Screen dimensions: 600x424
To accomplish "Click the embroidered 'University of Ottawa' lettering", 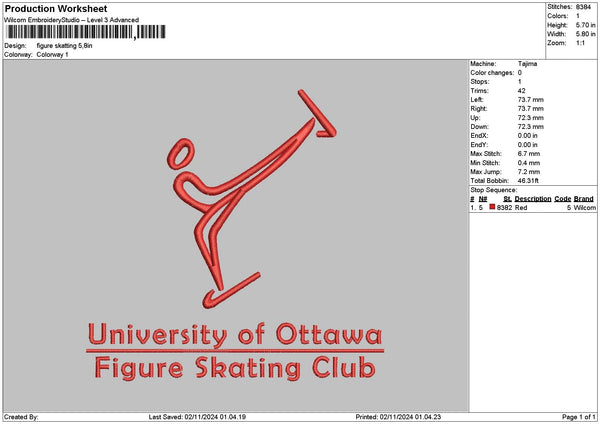I will click(x=235, y=335).
